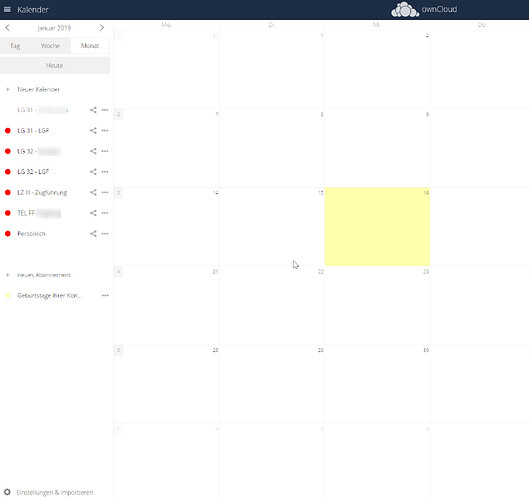Screen dimensions: 529x500
Task: Open more options for LG 32 - LGF
Action: click(105, 172)
